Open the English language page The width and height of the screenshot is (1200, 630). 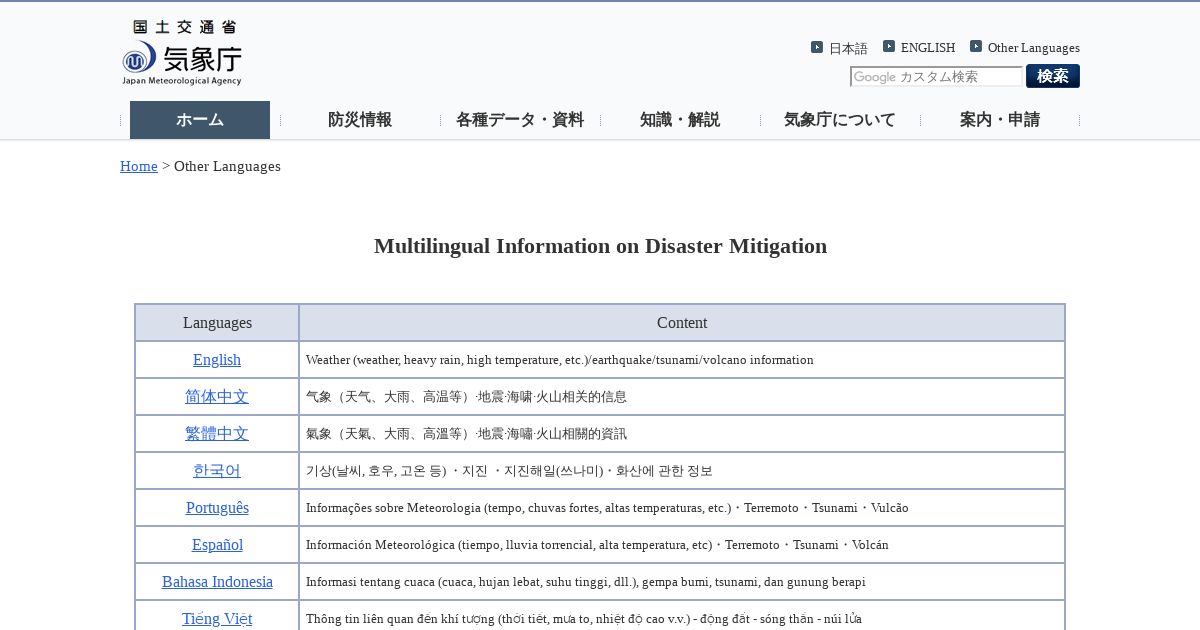click(x=217, y=360)
